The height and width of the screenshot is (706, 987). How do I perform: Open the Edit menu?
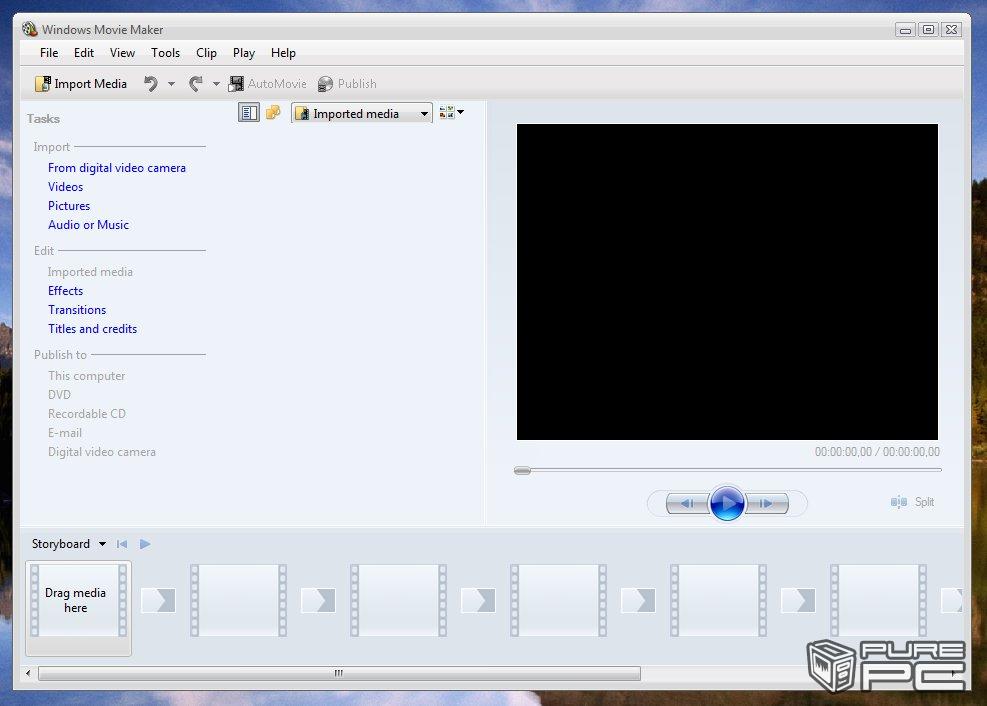[84, 53]
